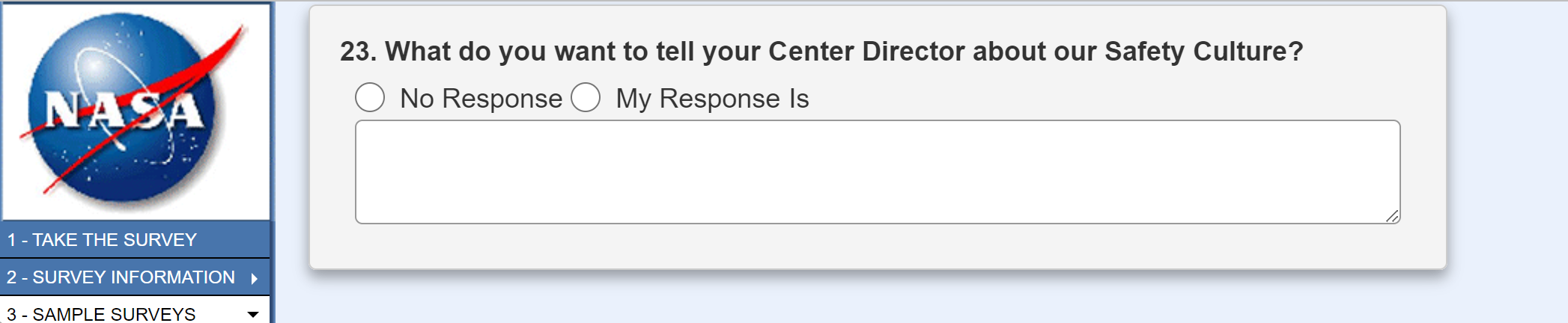This screenshot has width=1568, height=323.
Task: Click the blank page background right of the card
Action: [x=1507, y=150]
